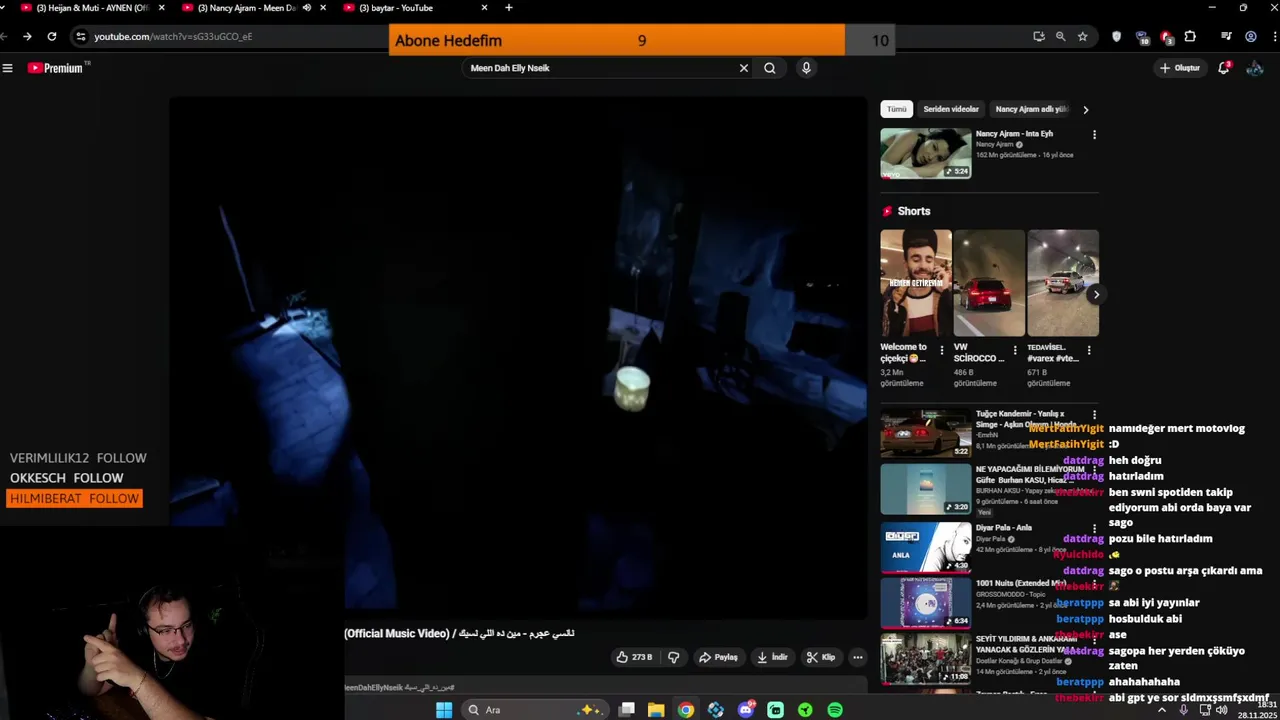1280x720 pixels.
Task: Open Spotify from the taskbar
Action: coord(835,710)
